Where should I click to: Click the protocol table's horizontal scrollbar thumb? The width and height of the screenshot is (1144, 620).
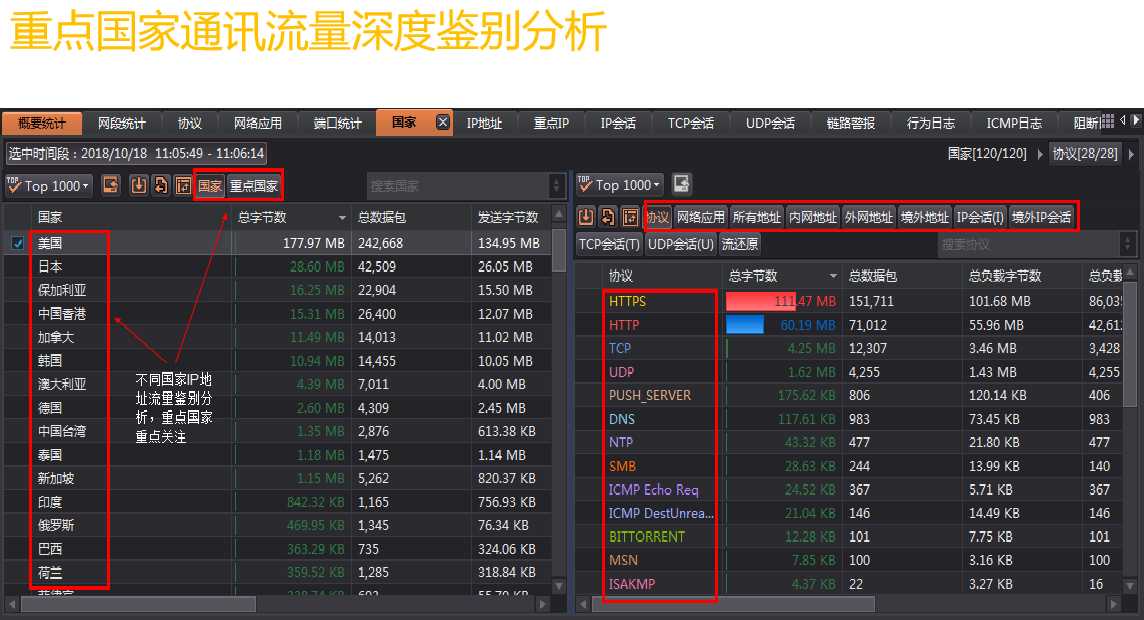click(x=733, y=604)
